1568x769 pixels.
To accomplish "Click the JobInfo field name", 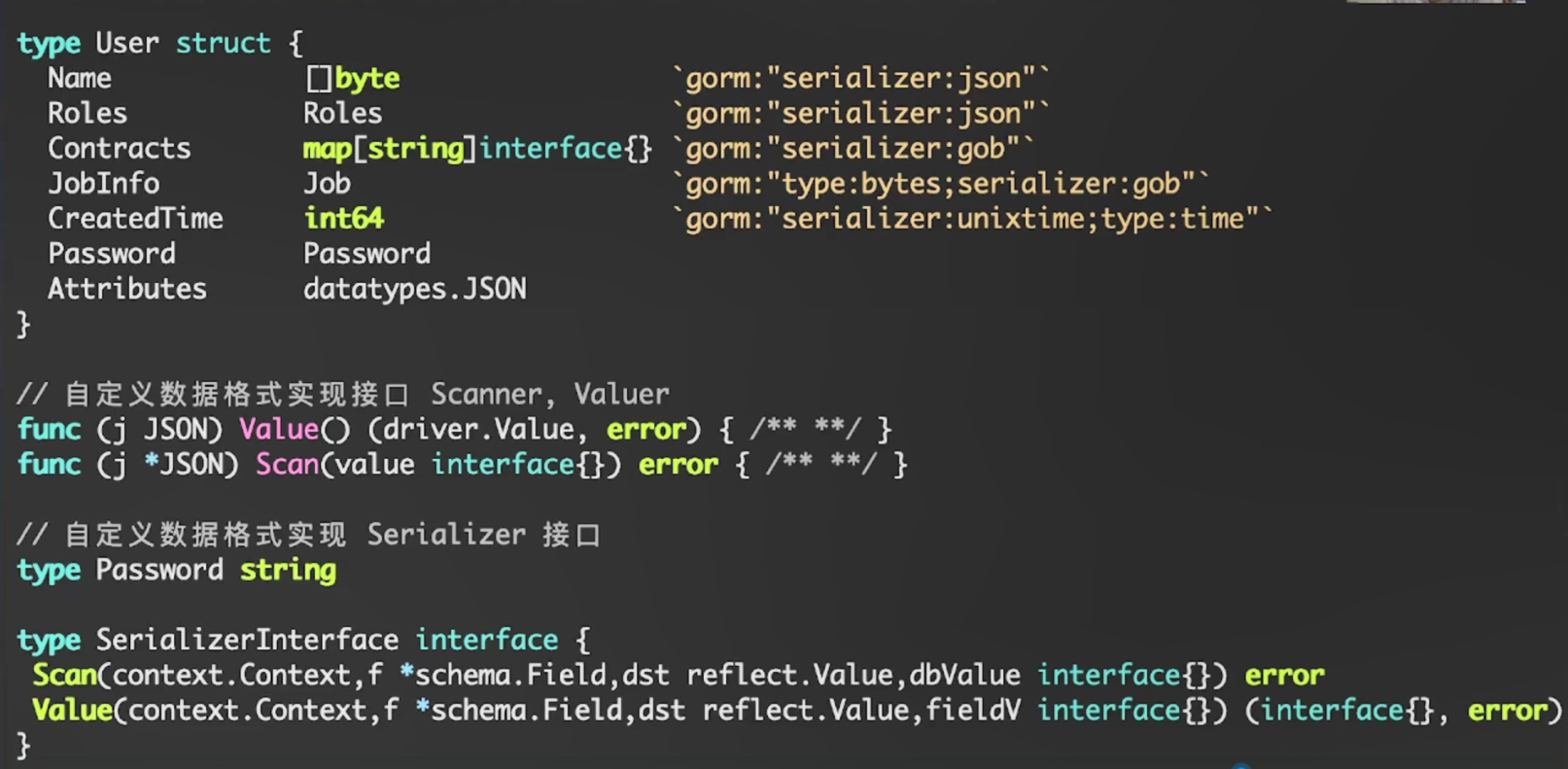I will pyautogui.click(x=103, y=184).
